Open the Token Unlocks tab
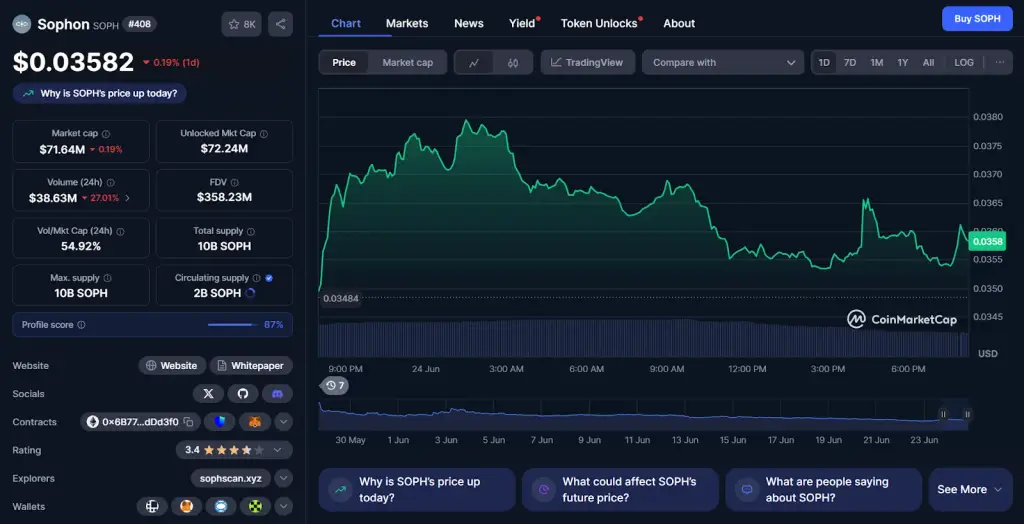Viewport: 1024px width, 524px height. (x=599, y=23)
